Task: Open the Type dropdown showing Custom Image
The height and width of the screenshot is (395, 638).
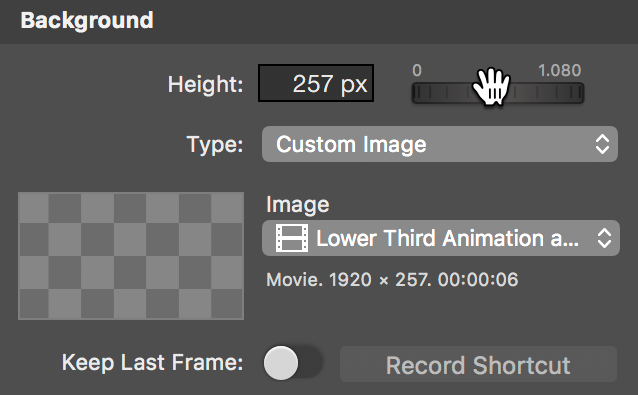Action: pos(440,144)
